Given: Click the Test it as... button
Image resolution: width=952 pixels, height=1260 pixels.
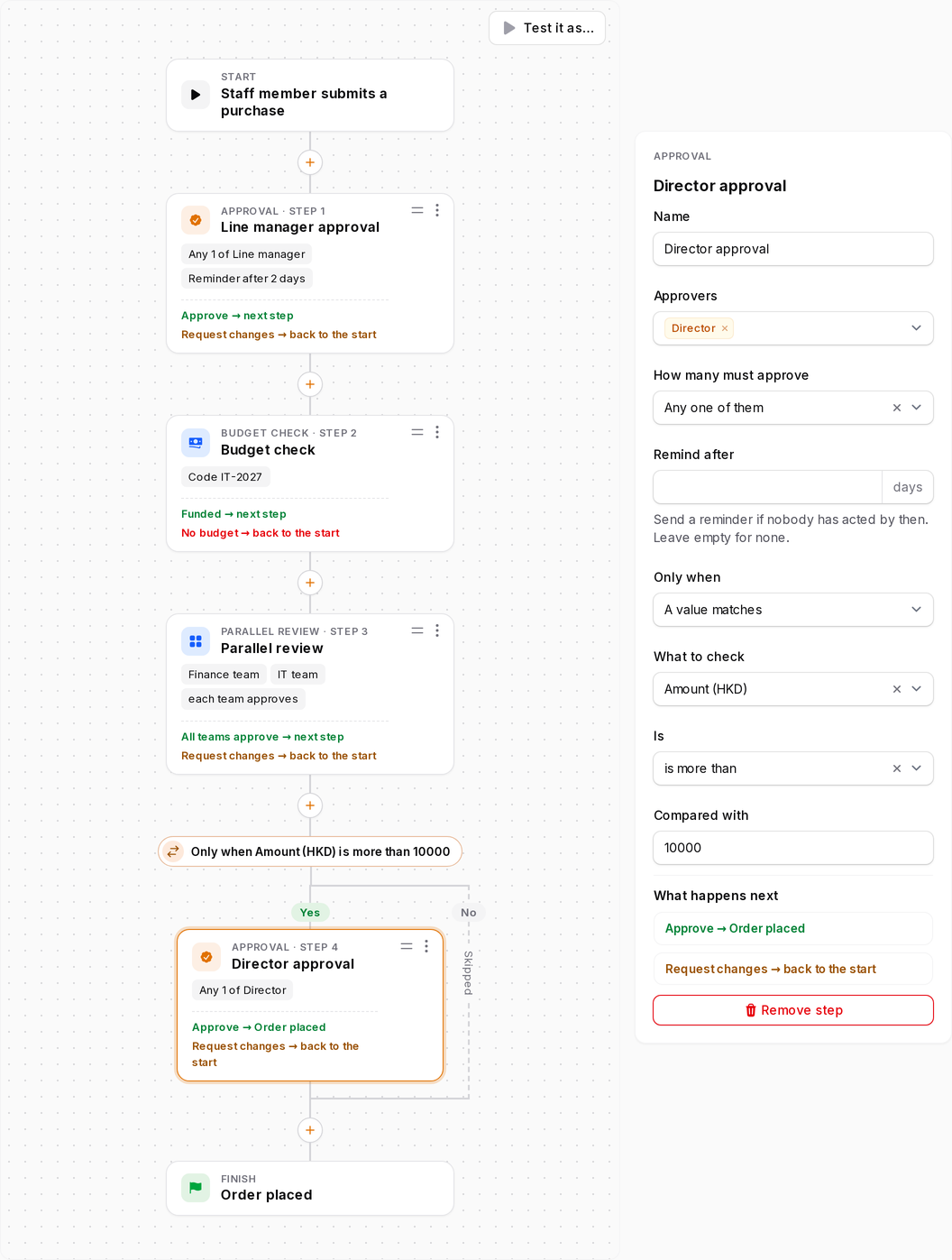Looking at the screenshot, I should pyautogui.click(x=547, y=28).
